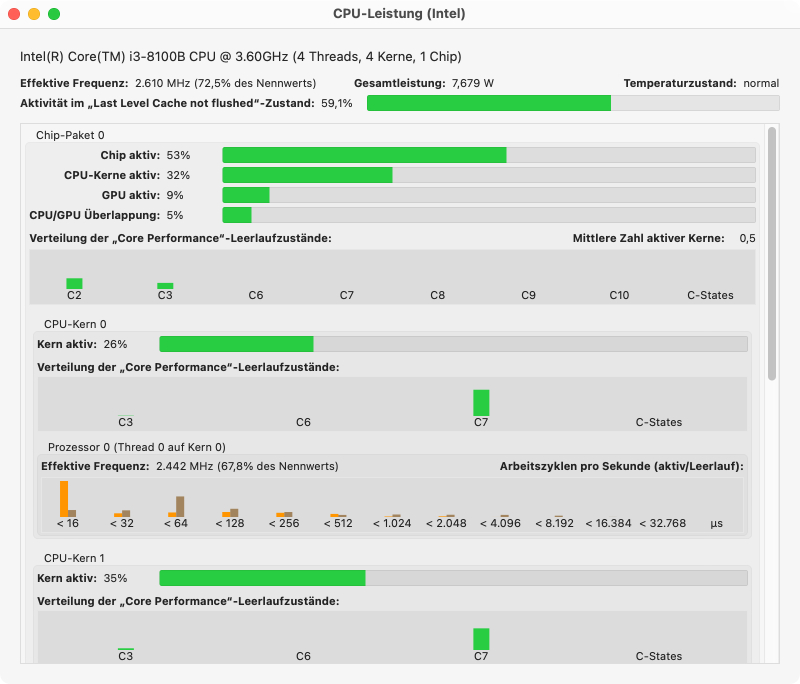
Task: Click the value 2.610 MHz (72,5% des Nennwerts)
Action: tap(226, 83)
